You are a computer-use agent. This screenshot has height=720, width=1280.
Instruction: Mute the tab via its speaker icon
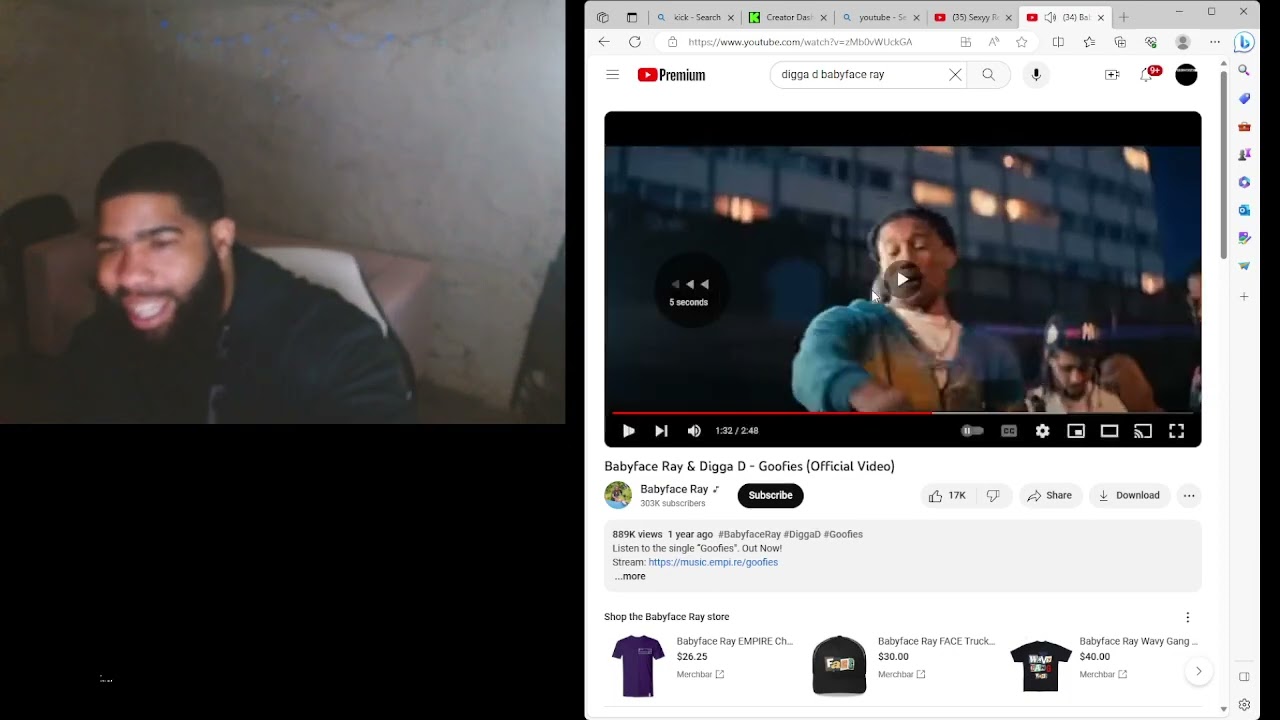point(1050,17)
